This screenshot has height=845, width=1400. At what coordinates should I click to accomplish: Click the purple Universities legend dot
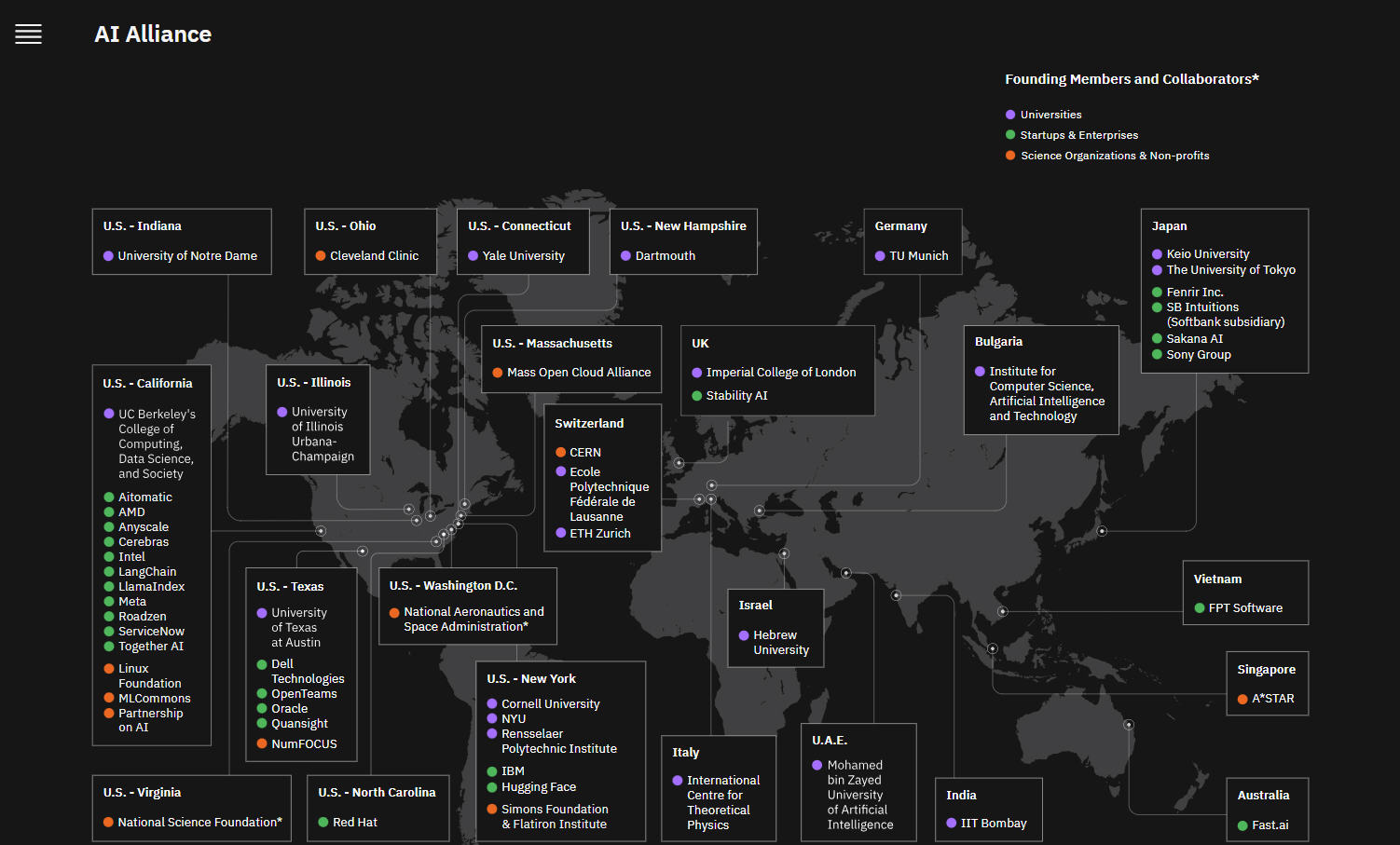tap(1010, 115)
